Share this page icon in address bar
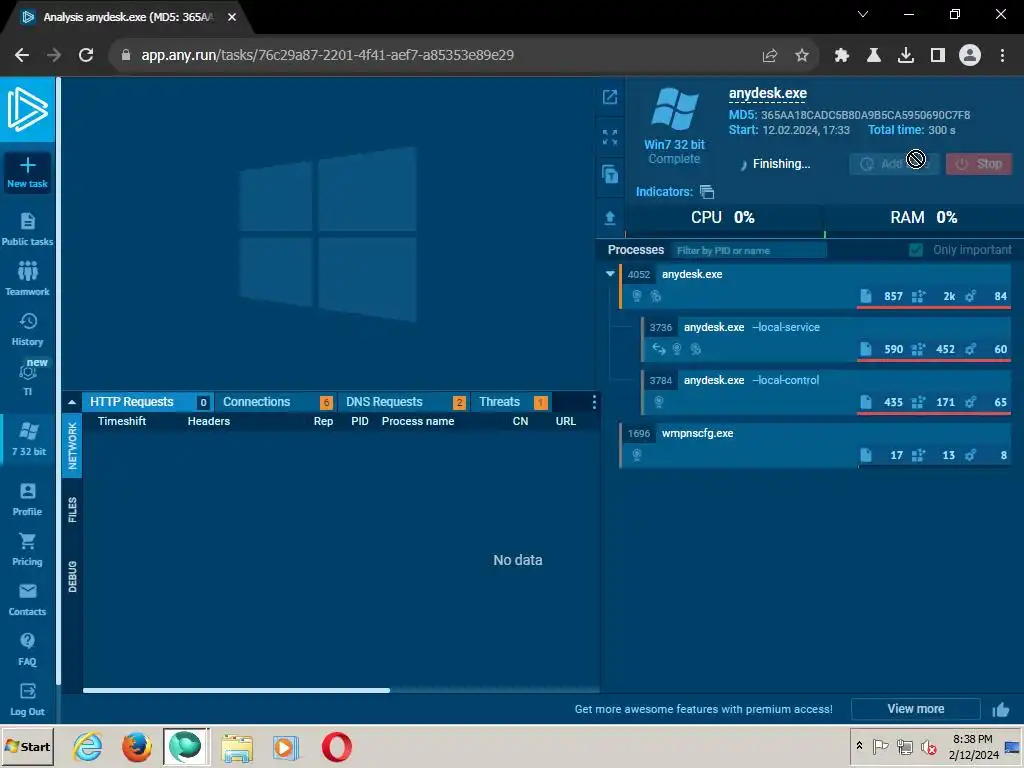The width and height of the screenshot is (1024, 768). pyautogui.click(x=770, y=56)
